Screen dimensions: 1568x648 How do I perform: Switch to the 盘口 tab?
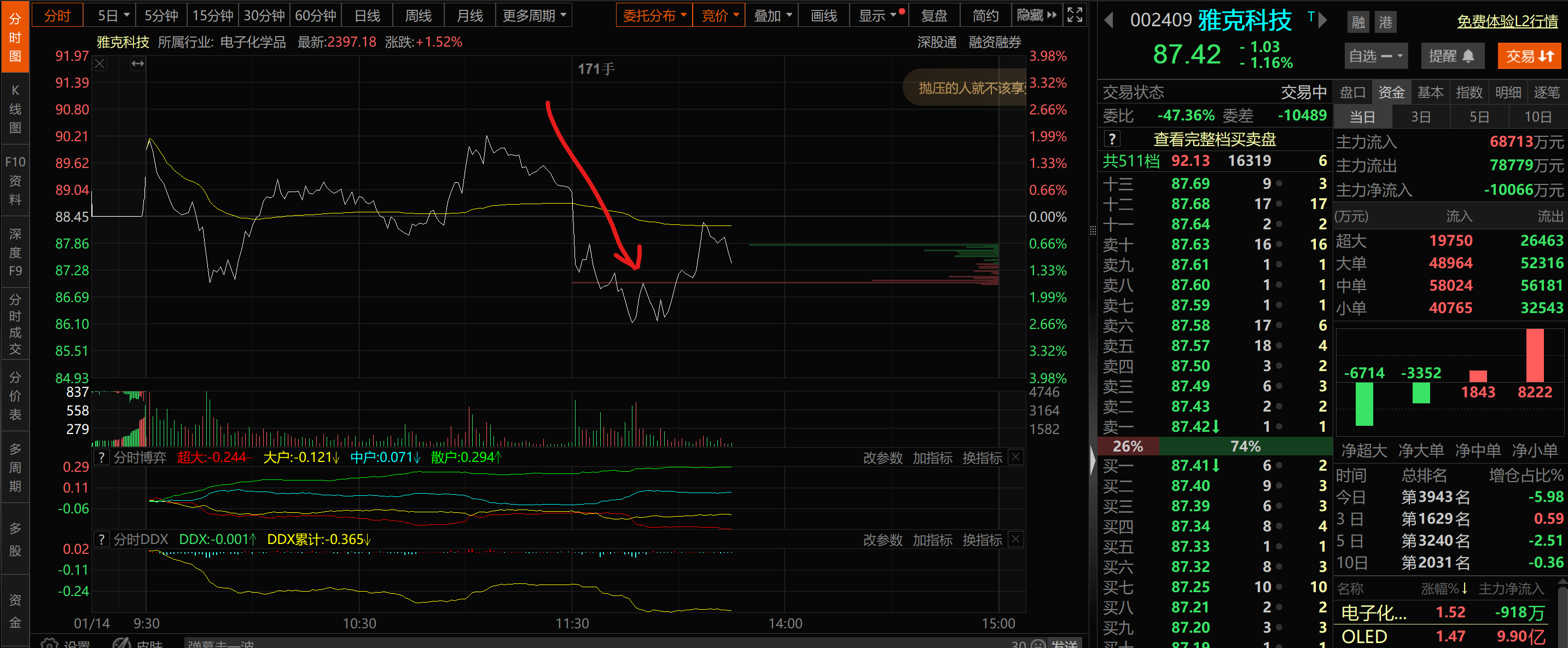pos(1352,92)
